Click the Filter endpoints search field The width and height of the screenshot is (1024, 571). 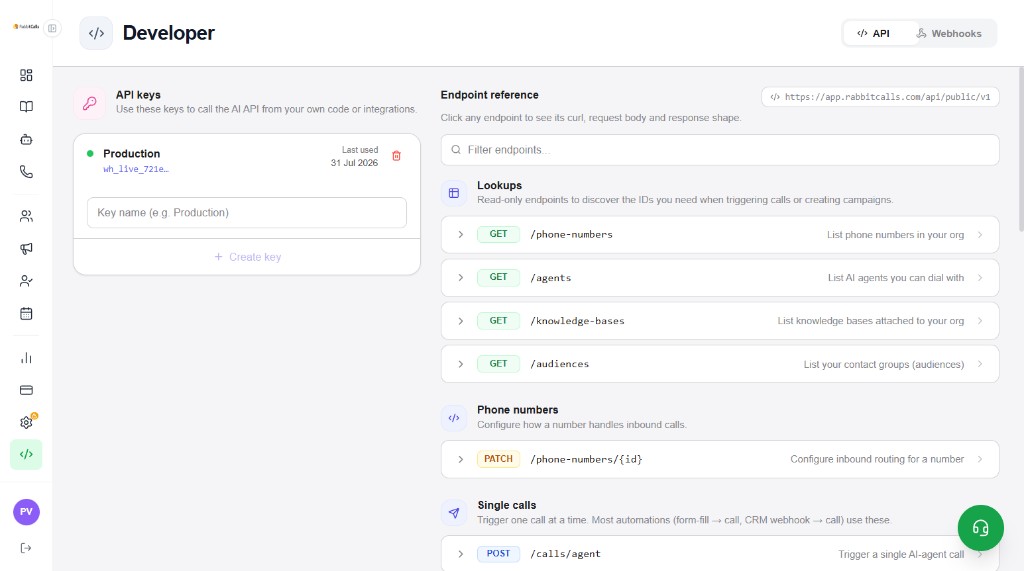(720, 150)
